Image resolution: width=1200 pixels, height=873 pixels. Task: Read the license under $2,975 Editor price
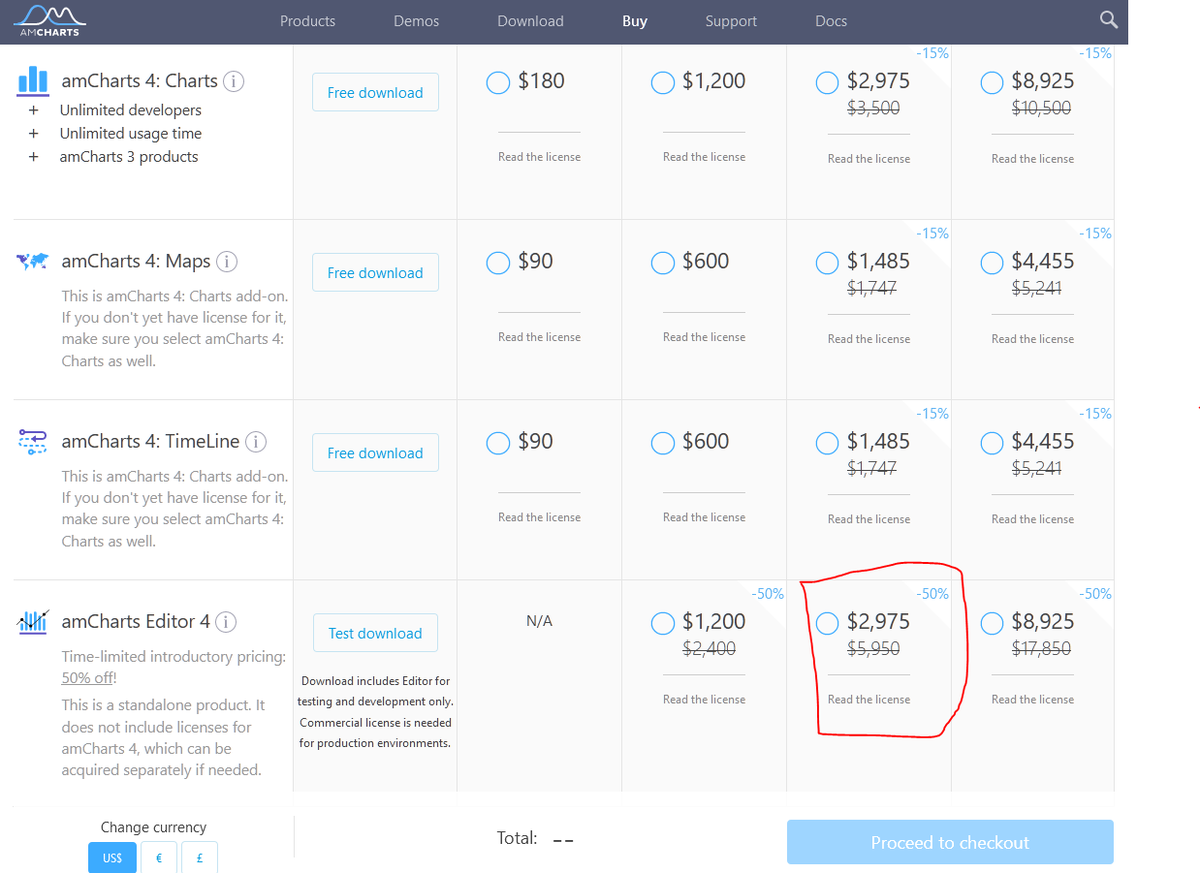[x=869, y=699]
